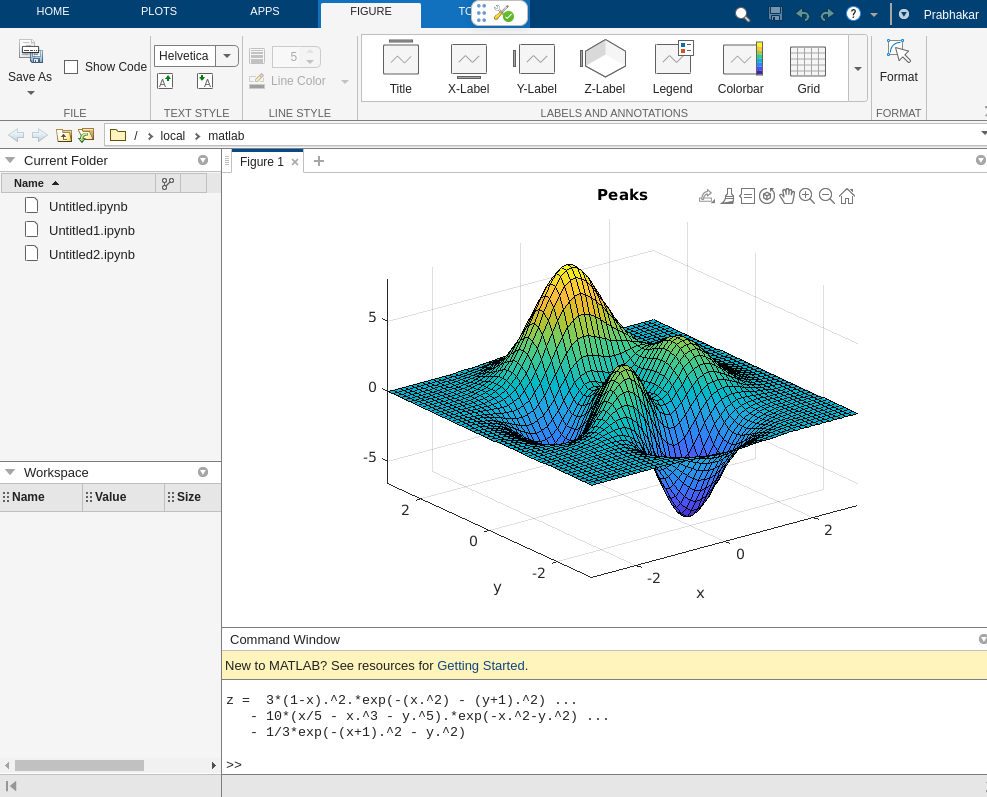
Task: Switch to the PLOTS ribbon tab
Action: (x=158, y=11)
